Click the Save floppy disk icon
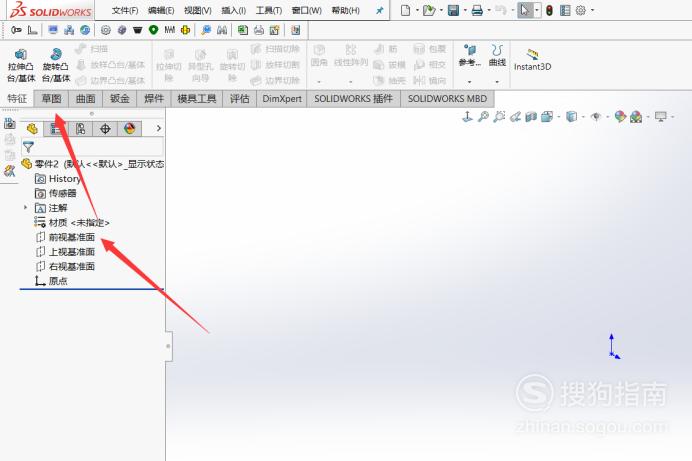692x461 pixels. [x=453, y=10]
